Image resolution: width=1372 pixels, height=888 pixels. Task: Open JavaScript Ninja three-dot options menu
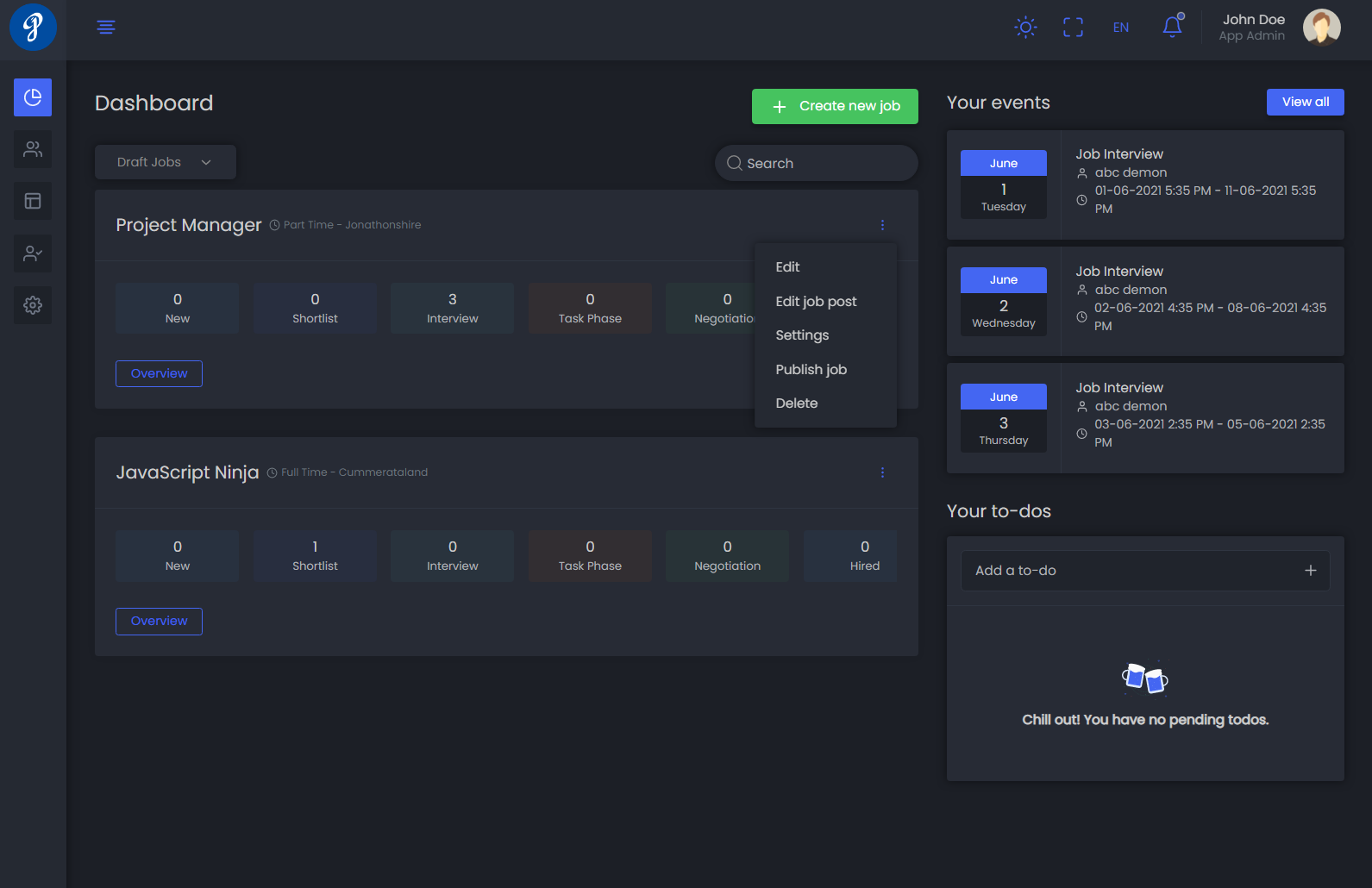point(882,472)
